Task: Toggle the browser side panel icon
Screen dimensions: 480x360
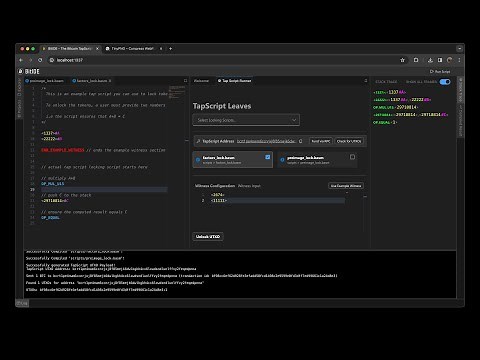Action: (440, 60)
